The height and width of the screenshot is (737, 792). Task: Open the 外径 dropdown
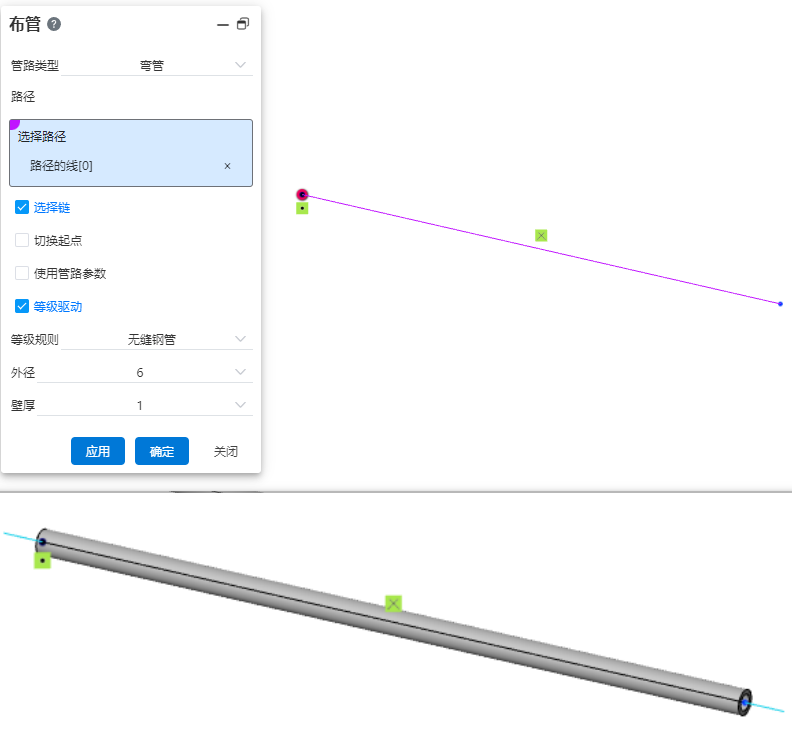pos(145,372)
